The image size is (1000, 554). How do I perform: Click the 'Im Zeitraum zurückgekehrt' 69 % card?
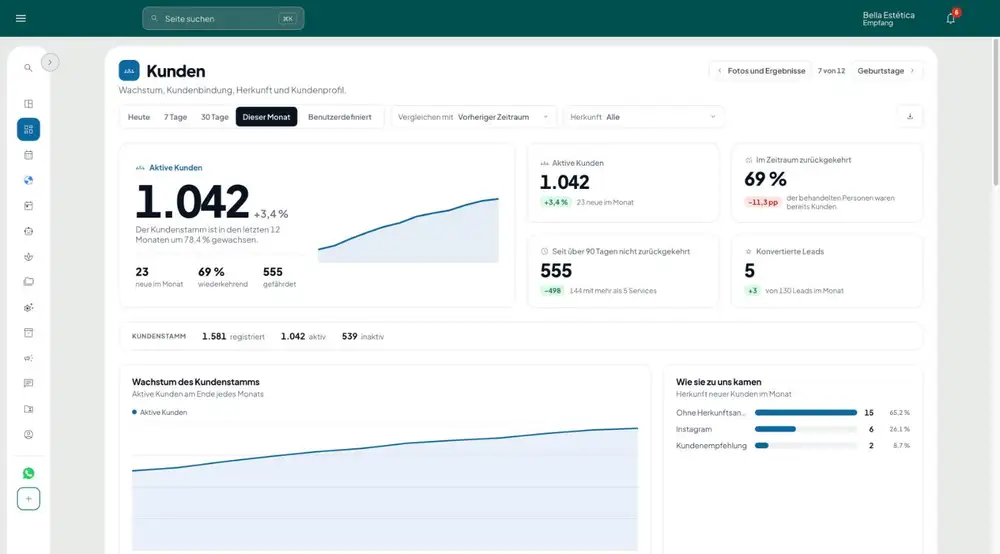point(827,183)
